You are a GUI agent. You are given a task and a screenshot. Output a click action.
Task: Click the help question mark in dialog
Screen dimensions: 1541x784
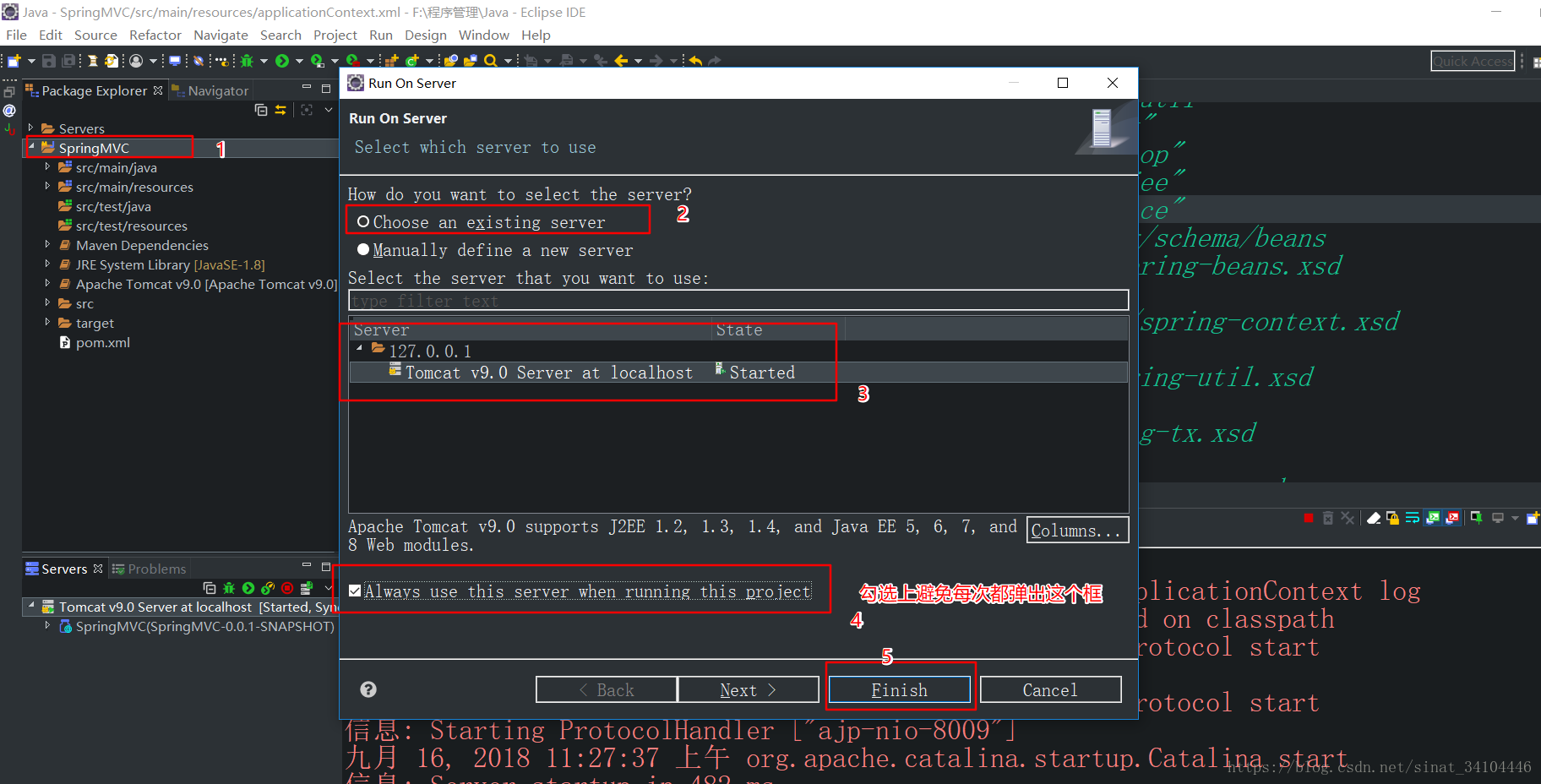368,689
